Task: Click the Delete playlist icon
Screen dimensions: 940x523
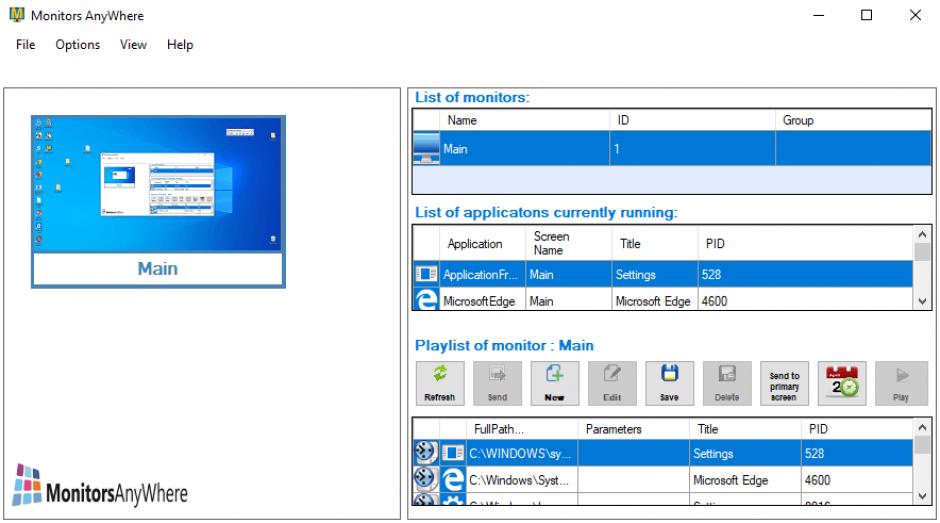Action: (727, 382)
